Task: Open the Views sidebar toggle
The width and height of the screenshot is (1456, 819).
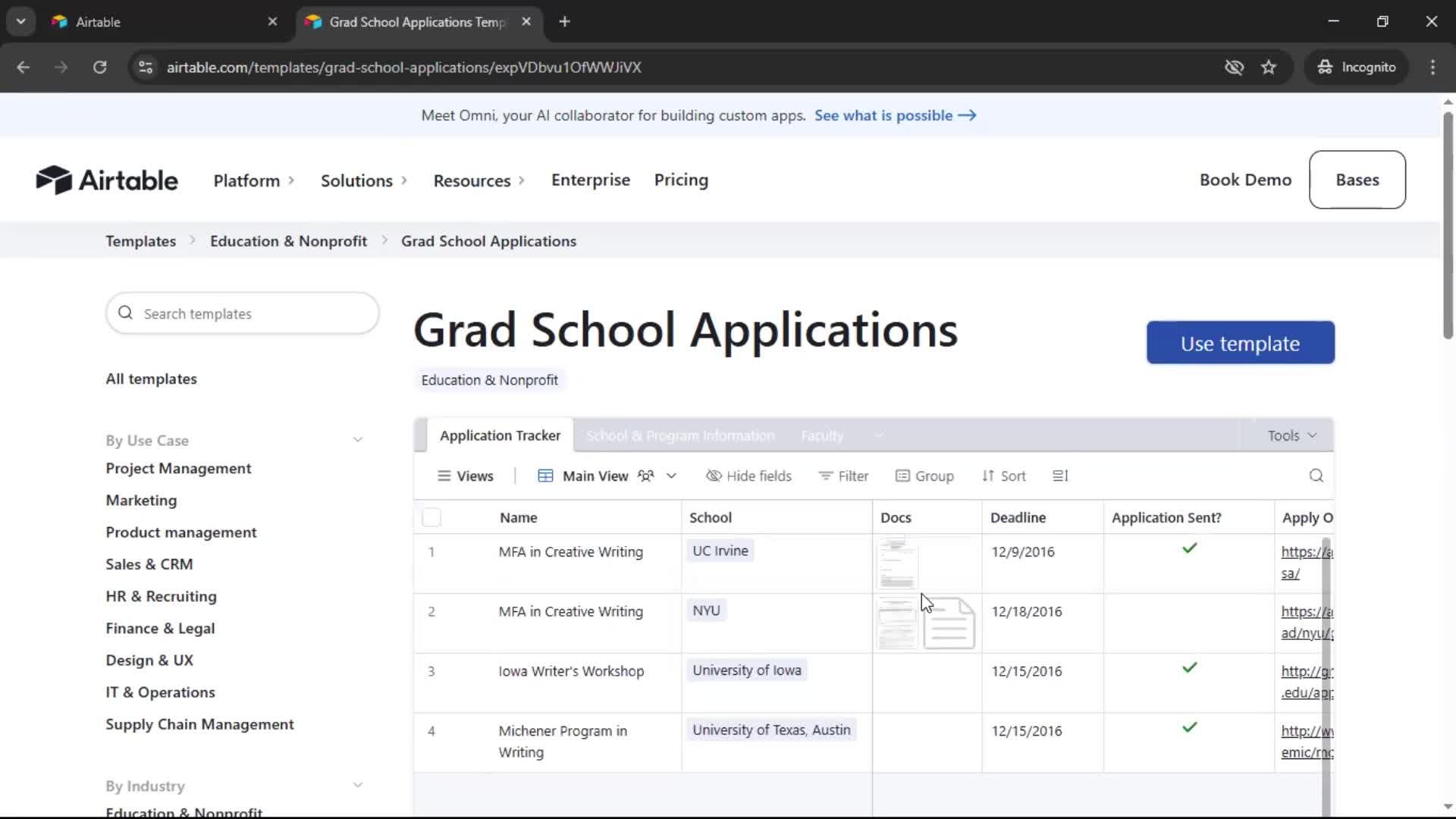Action: pos(466,475)
